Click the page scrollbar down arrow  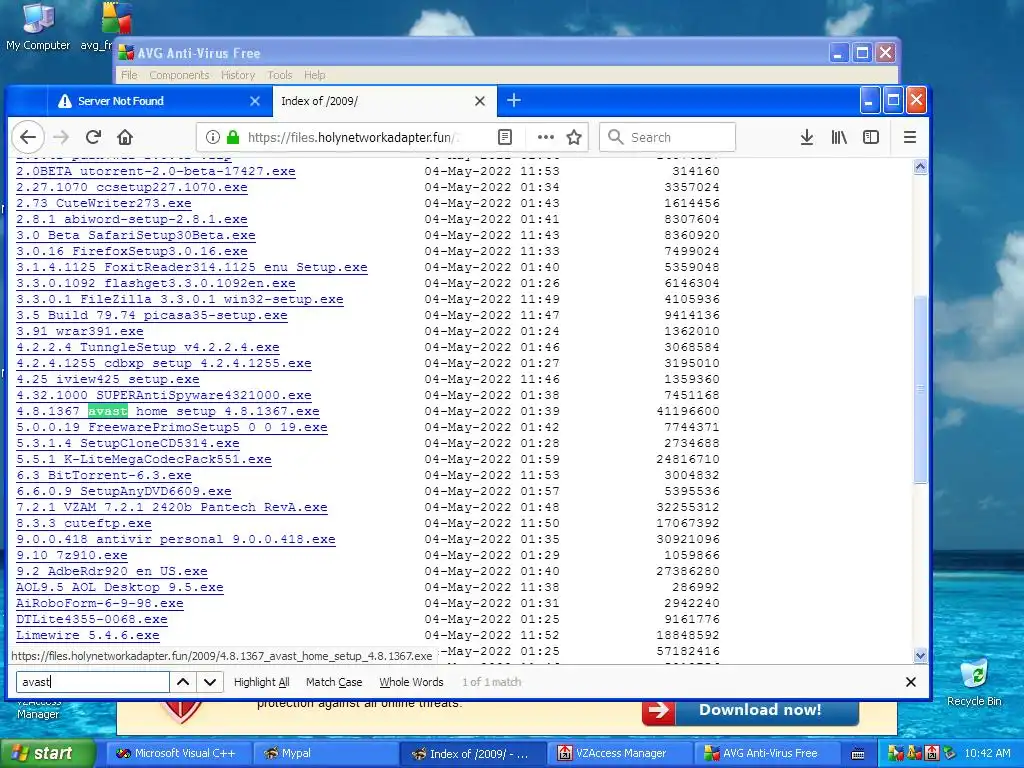pyautogui.click(x=920, y=655)
